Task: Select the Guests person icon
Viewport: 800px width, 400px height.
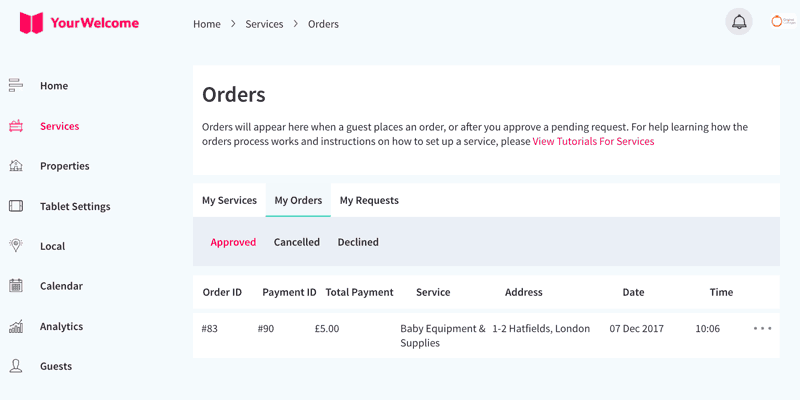Action: point(16,366)
